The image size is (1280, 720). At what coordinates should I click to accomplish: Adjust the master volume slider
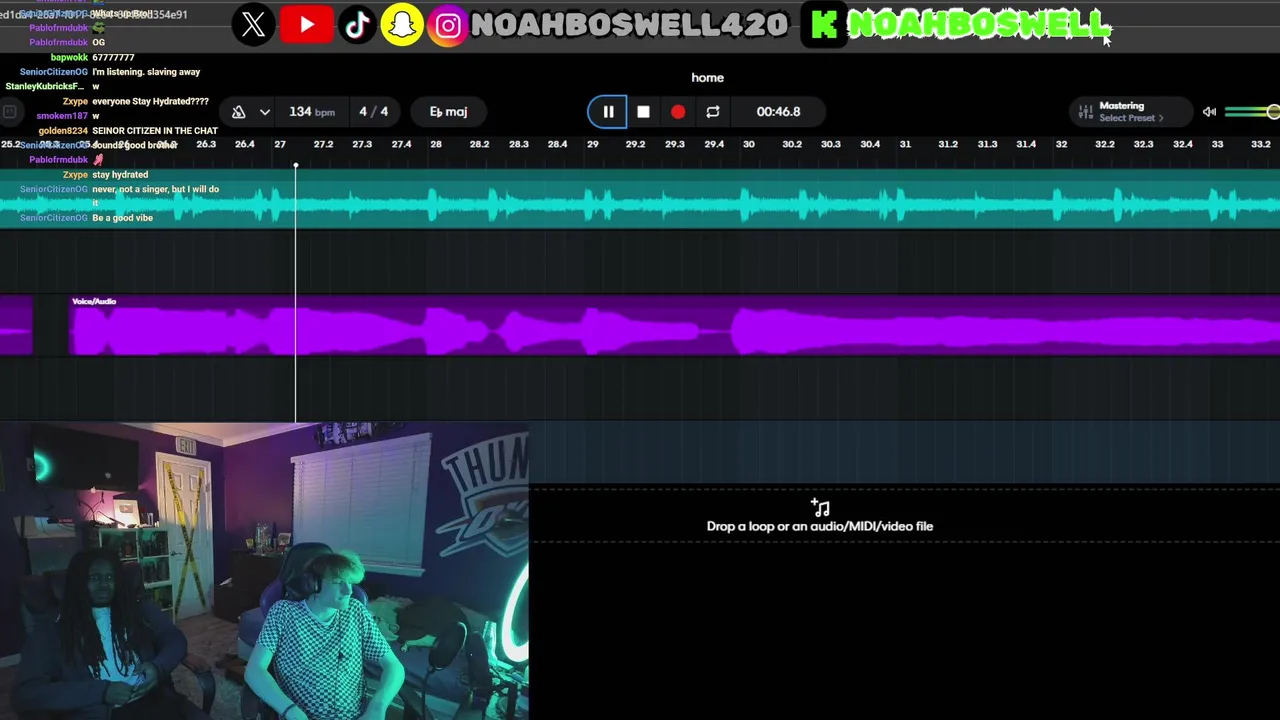1252,112
